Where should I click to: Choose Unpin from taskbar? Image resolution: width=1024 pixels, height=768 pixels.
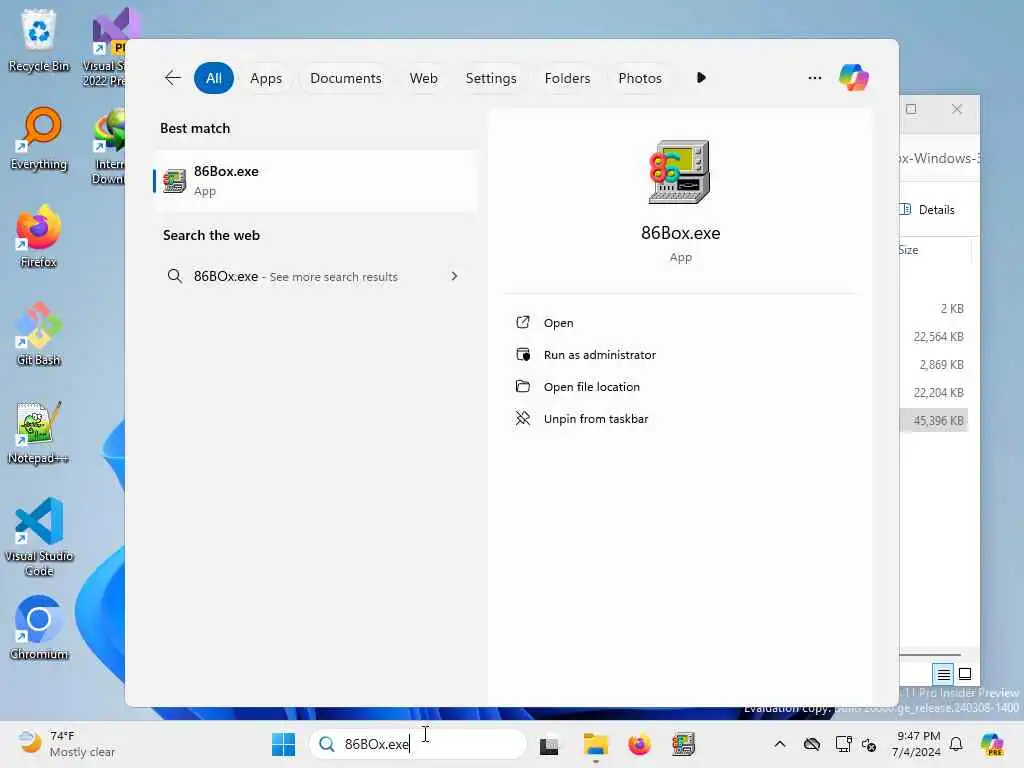tap(595, 419)
